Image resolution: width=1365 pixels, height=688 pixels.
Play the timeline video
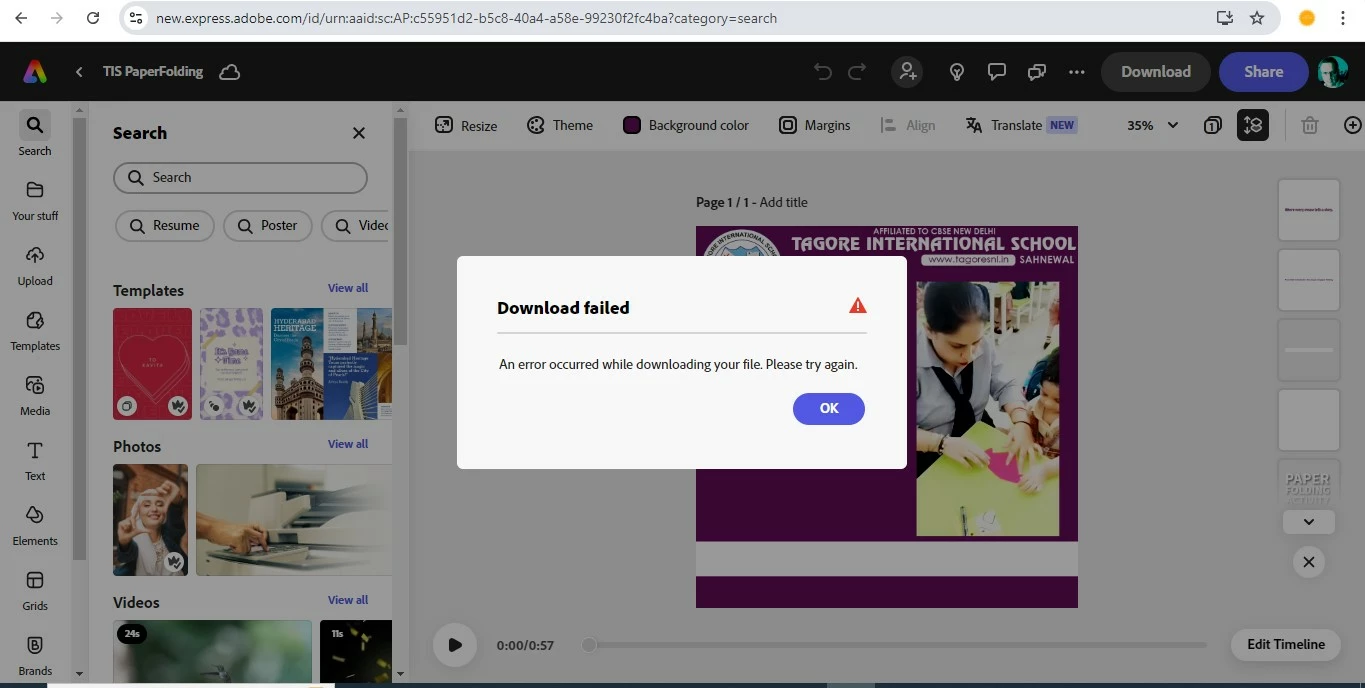455,645
